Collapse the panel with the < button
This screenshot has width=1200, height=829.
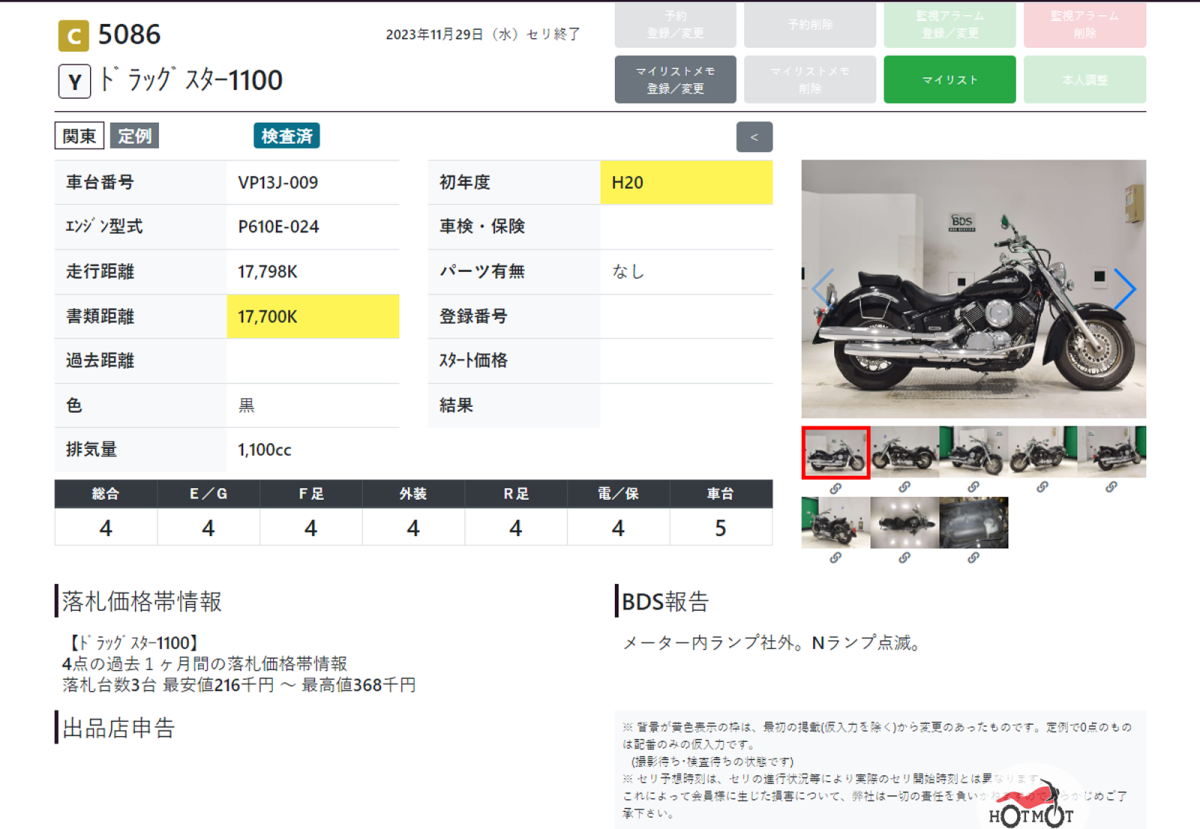click(x=754, y=137)
